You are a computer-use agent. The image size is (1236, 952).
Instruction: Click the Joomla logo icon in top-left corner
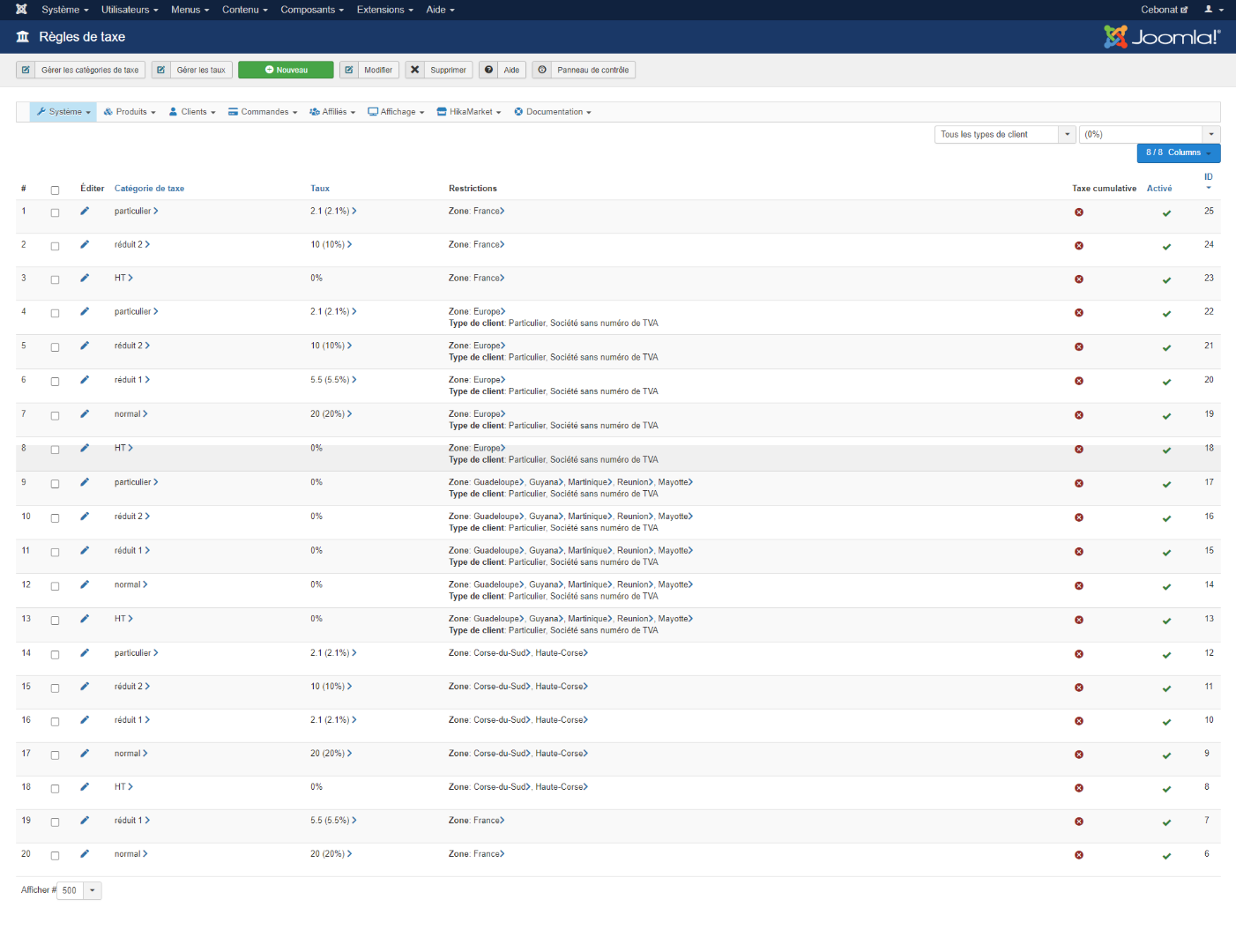(x=21, y=10)
